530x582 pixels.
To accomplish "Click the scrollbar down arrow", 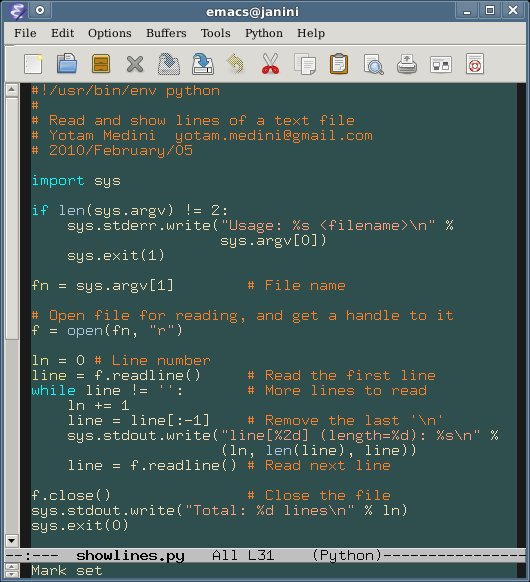I will (12, 540).
